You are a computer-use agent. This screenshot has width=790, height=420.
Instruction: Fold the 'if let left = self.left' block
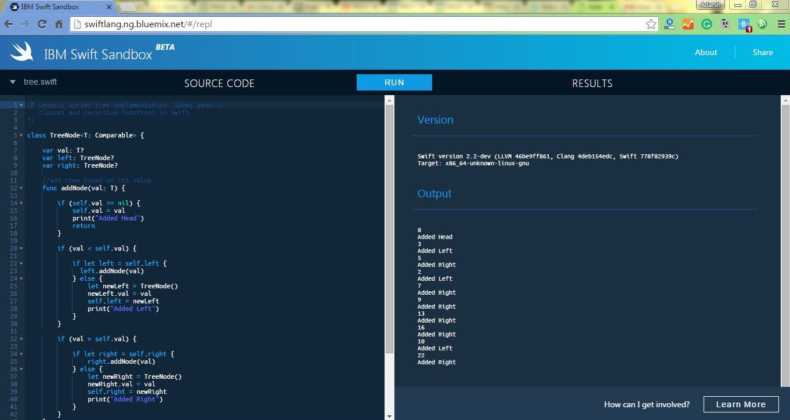(21, 263)
